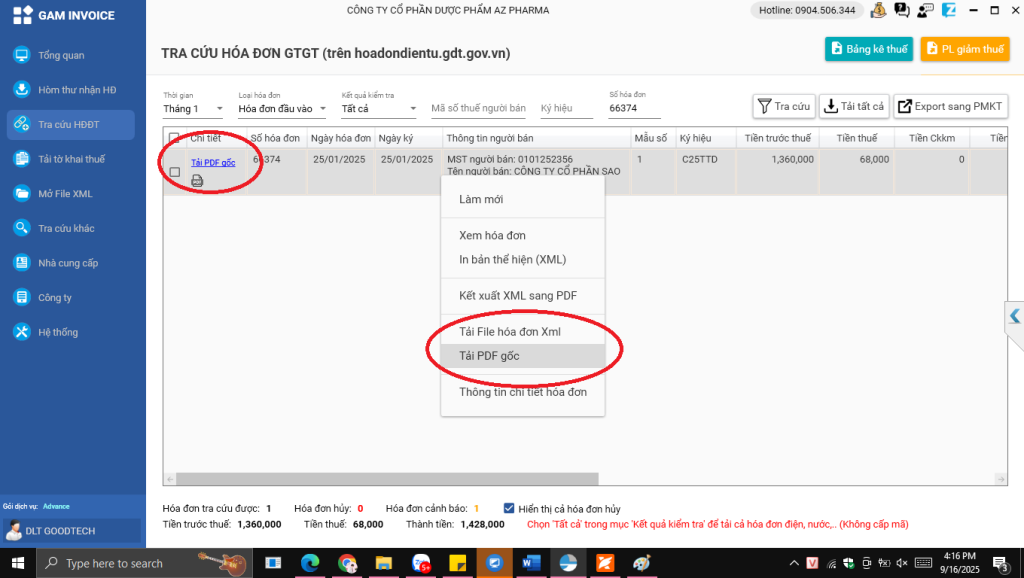Open the Loại hóa đơn dropdown
This screenshot has height=578, width=1024.
point(282,108)
